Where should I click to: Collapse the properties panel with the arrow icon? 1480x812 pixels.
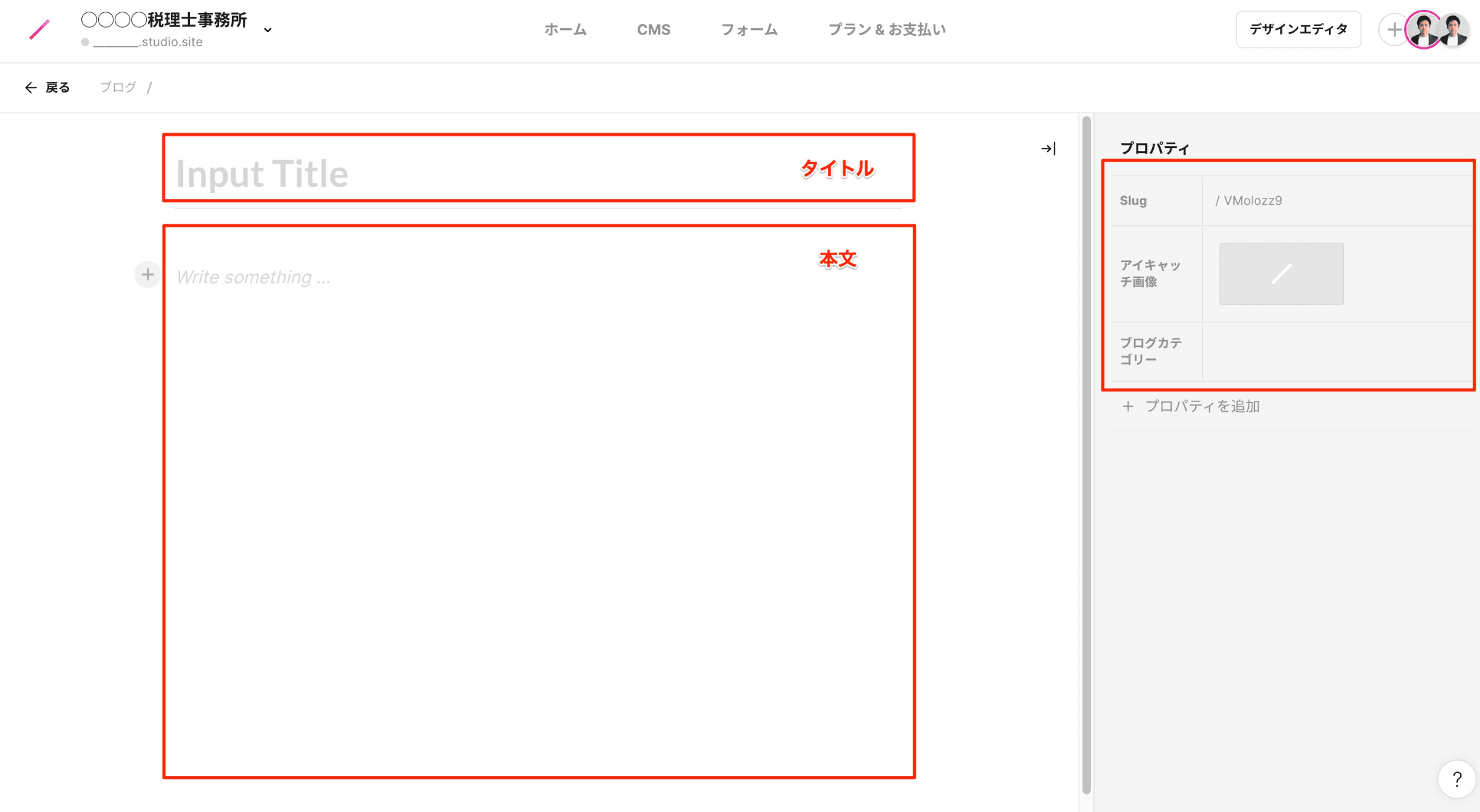tap(1048, 149)
